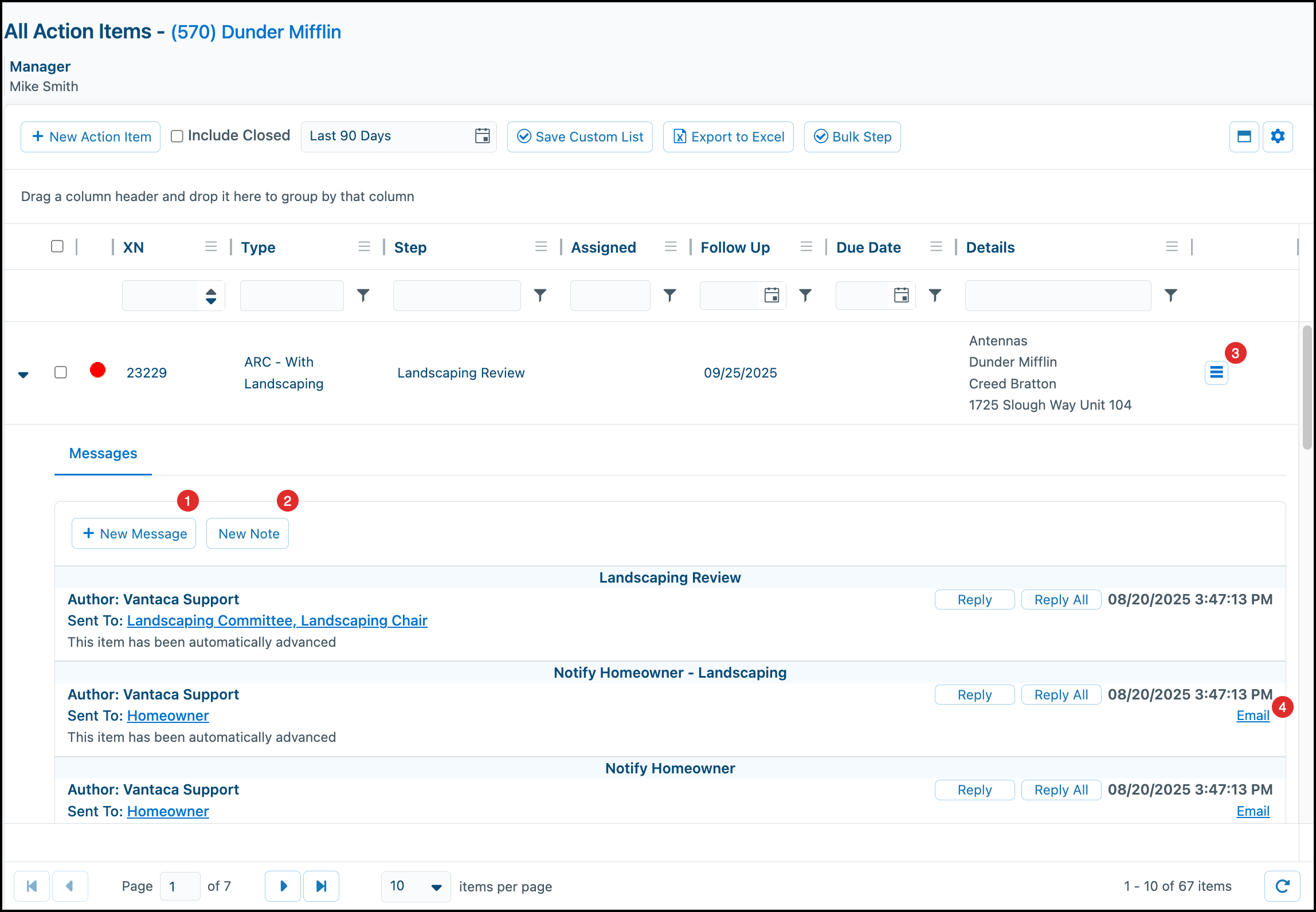Open the XN column menu icon

pyautogui.click(x=211, y=246)
